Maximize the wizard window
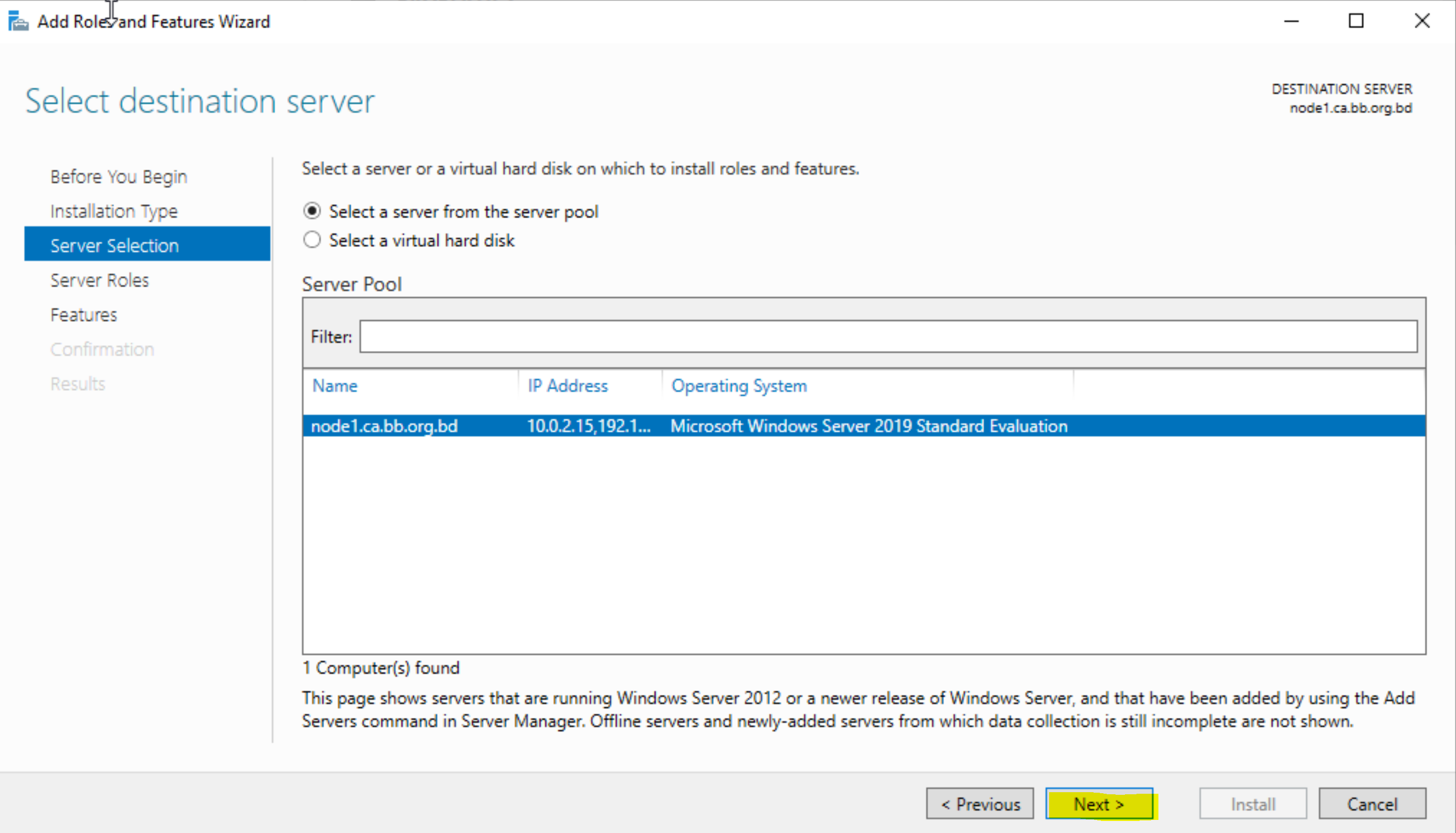Viewport: 1456px width, 833px height. click(1356, 21)
